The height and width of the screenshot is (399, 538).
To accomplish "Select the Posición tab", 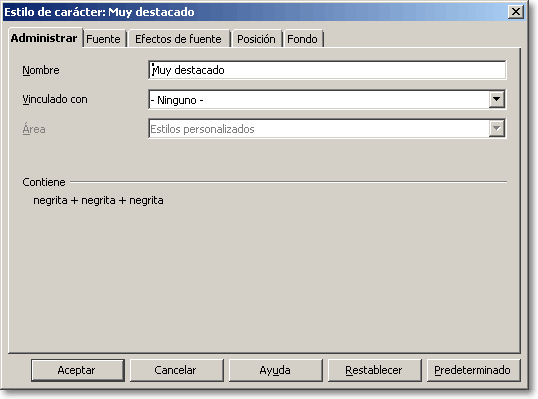I will click(x=256, y=39).
